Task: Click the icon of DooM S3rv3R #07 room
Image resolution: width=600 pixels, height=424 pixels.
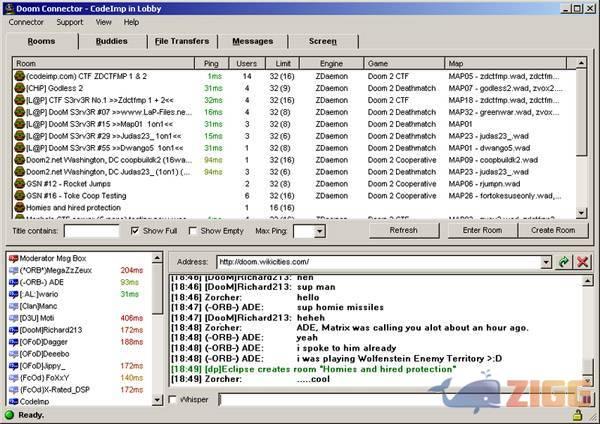Action: click(20, 112)
